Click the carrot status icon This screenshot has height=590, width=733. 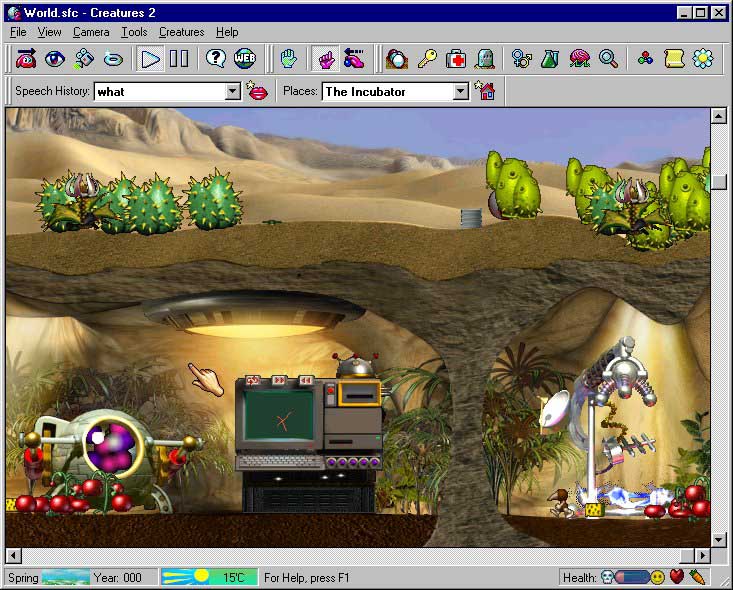click(x=697, y=577)
